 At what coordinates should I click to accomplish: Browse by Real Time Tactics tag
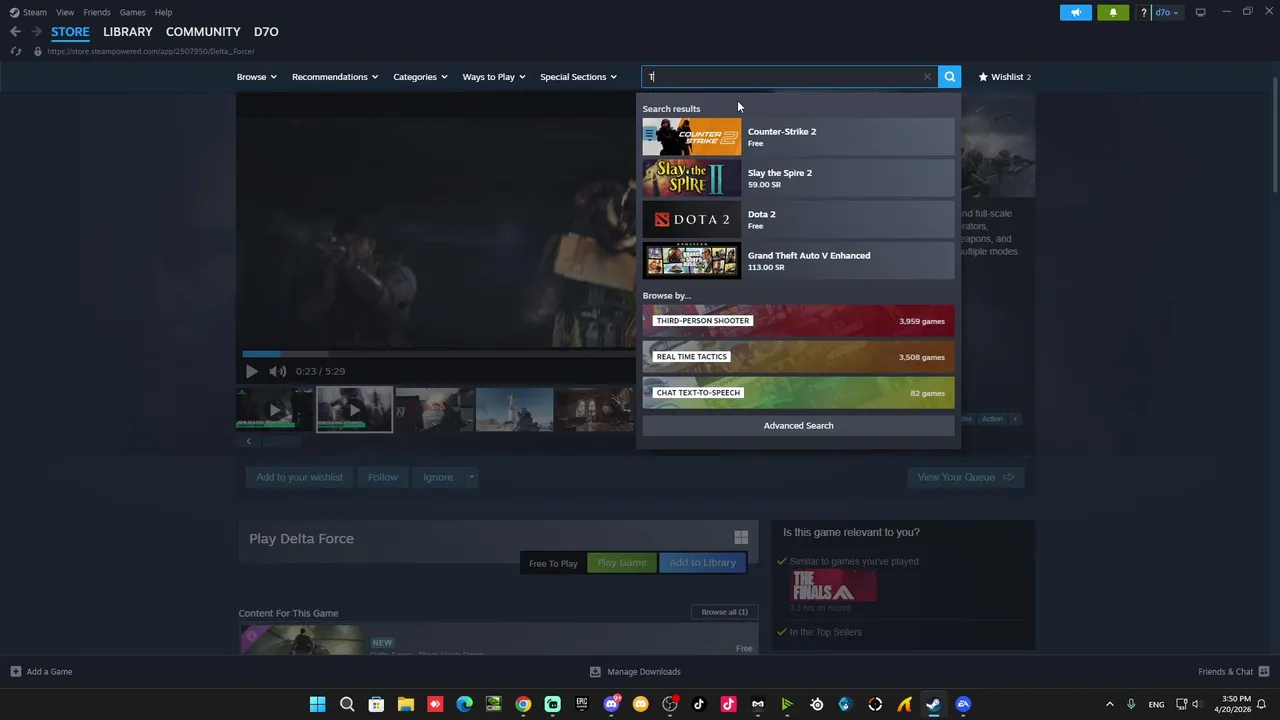798,357
